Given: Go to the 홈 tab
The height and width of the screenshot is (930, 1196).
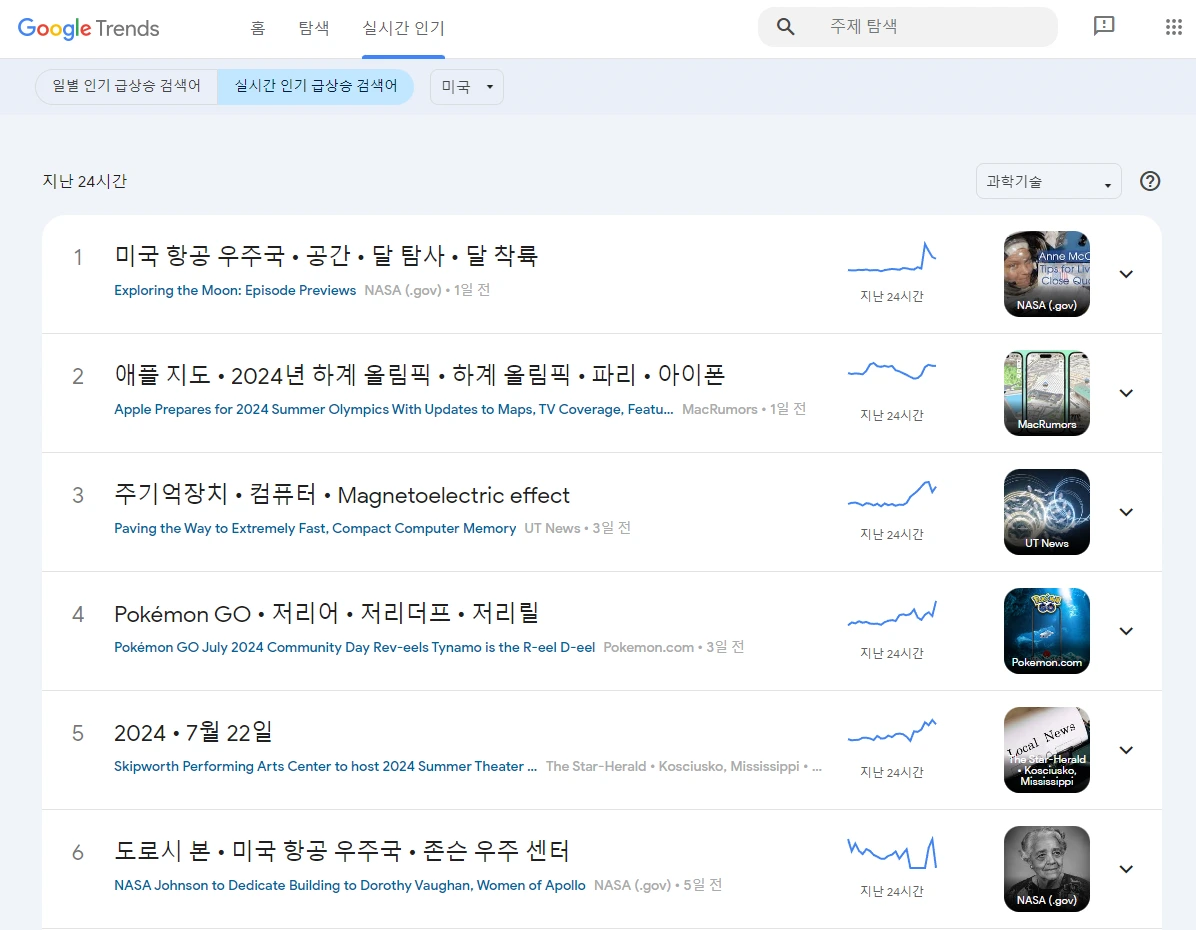Looking at the screenshot, I should (258, 28).
